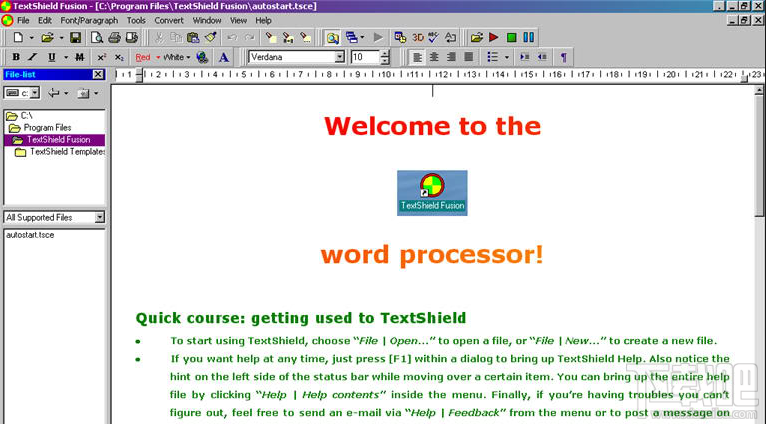Apply the White background color
Image resolution: width=766 pixels, height=424 pixels.
(x=173, y=57)
